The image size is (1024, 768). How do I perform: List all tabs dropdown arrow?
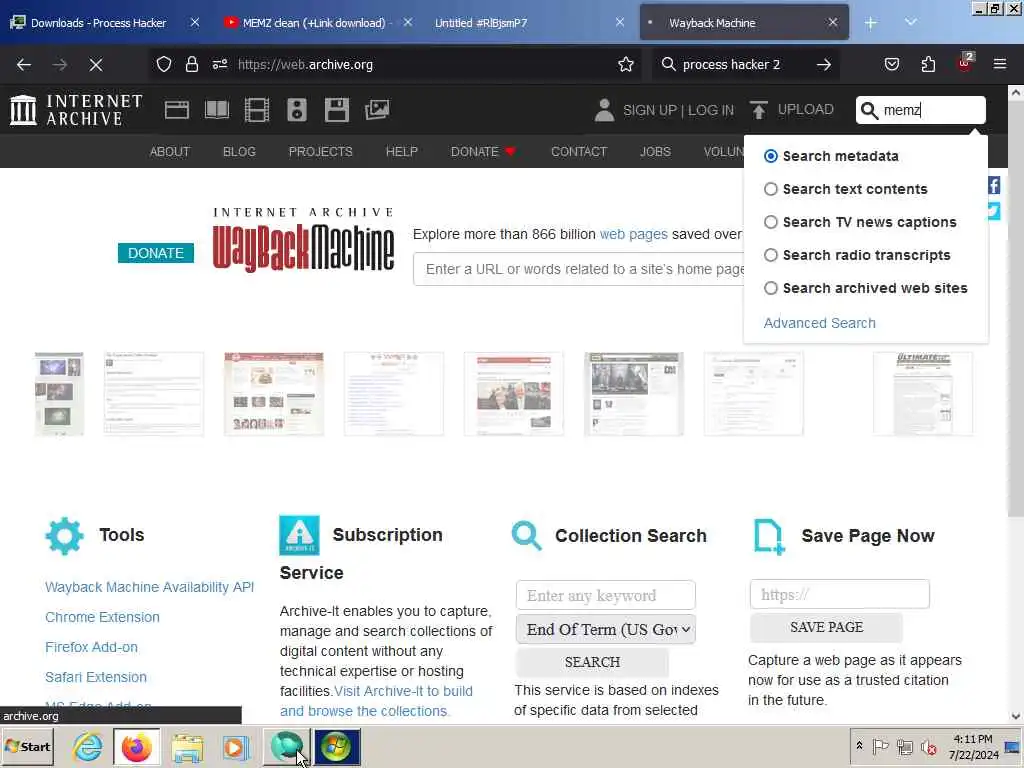click(x=910, y=23)
